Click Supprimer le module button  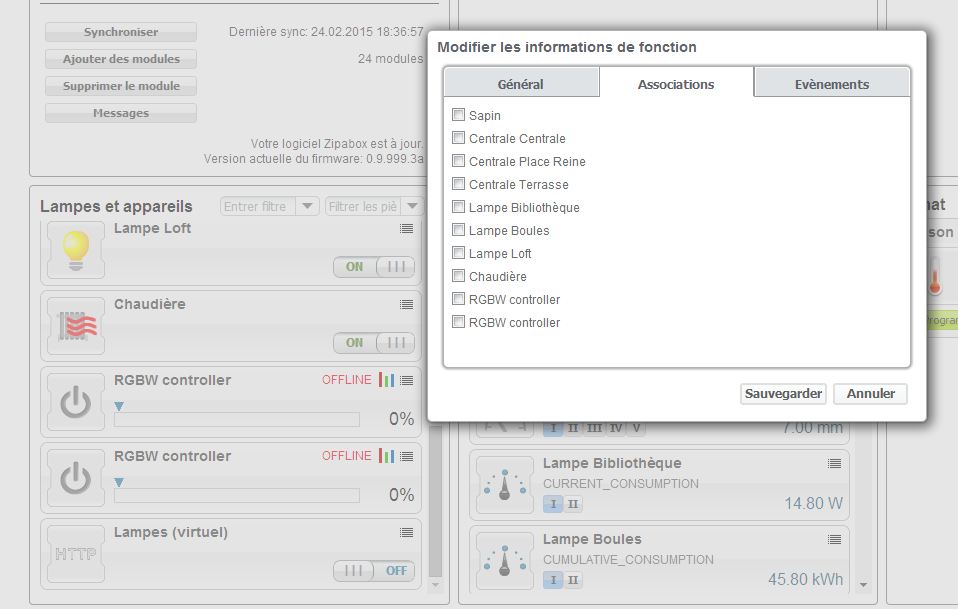[x=121, y=86]
